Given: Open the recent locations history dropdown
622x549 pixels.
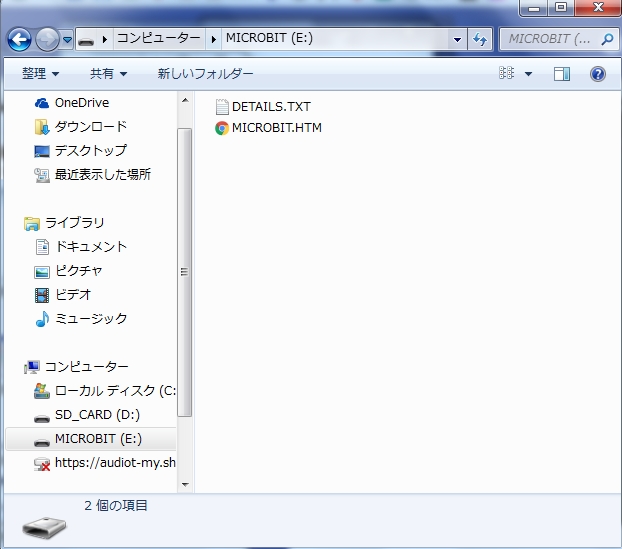Looking at the screenshot, I should (x=67, y=40).
